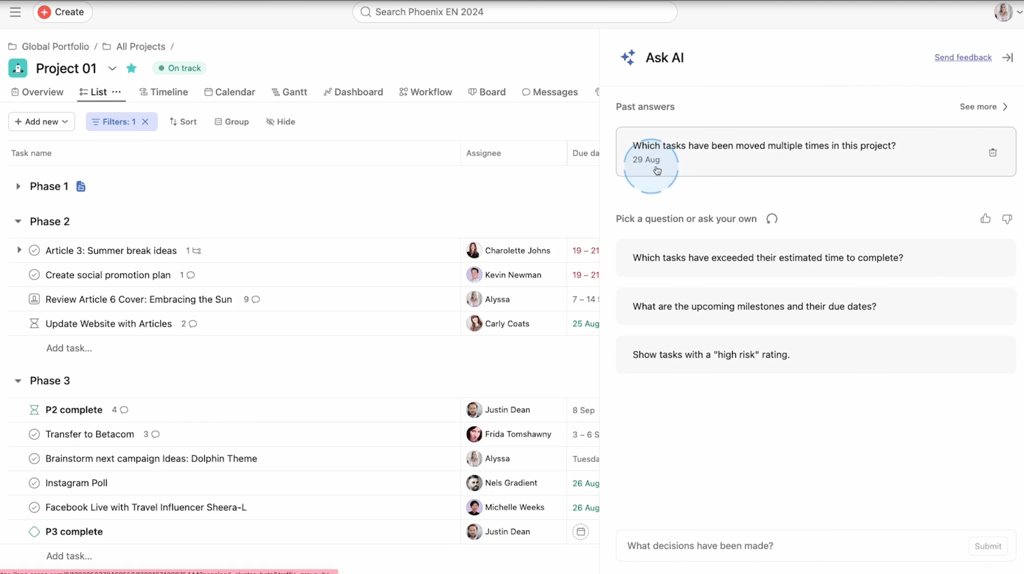Switch to the Calendar tab
Viewport: 1024px width, 574px height.
[x=229, y=92]
